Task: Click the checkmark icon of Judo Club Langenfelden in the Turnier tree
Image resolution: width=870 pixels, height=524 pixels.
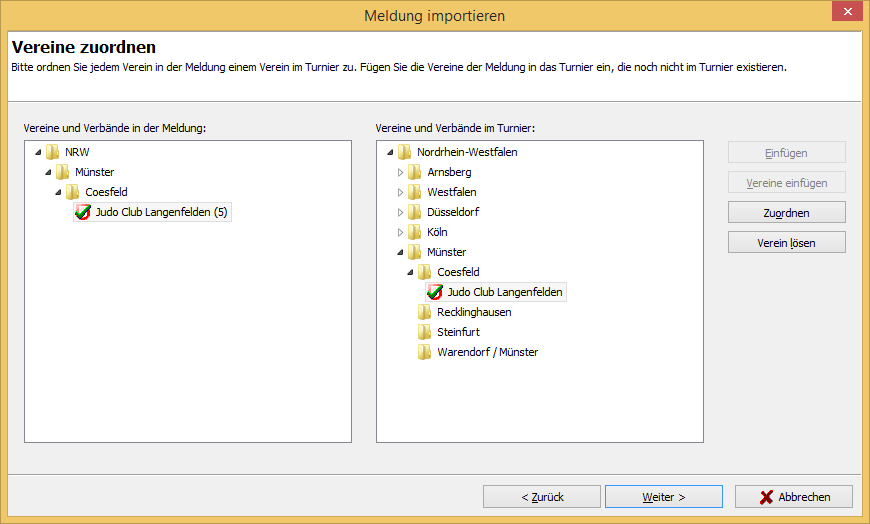Action: click(435, 292)
